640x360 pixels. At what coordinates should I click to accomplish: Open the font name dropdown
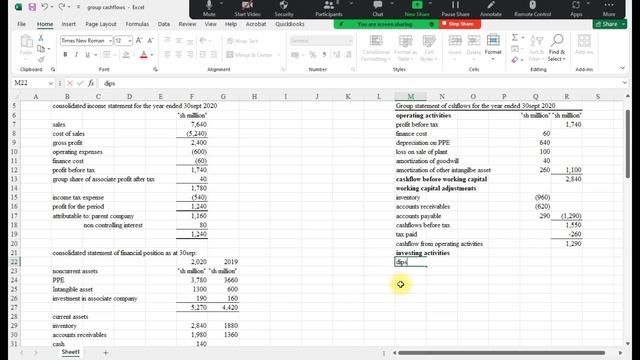(110, 41)
